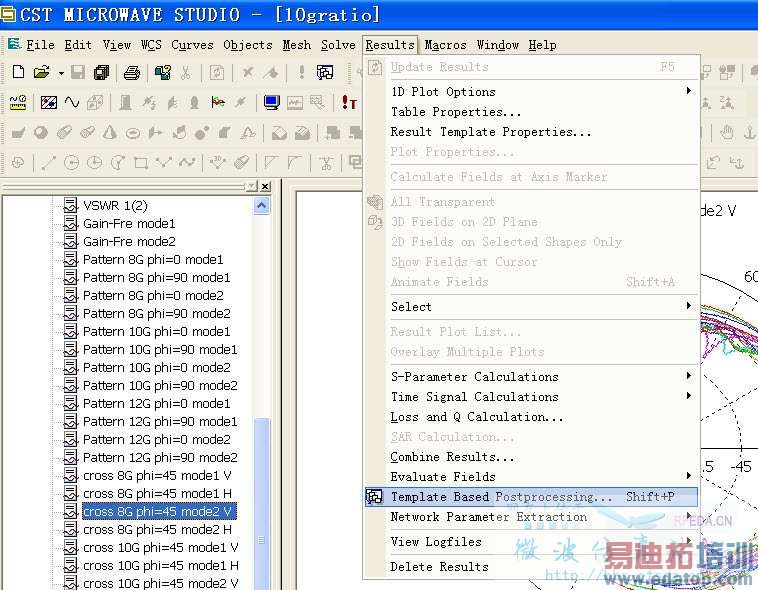Image resolution: width=758 pixels, height=590 pixels.
Task: Expand 1D Plot Options submenu
Action: (531, 91)
